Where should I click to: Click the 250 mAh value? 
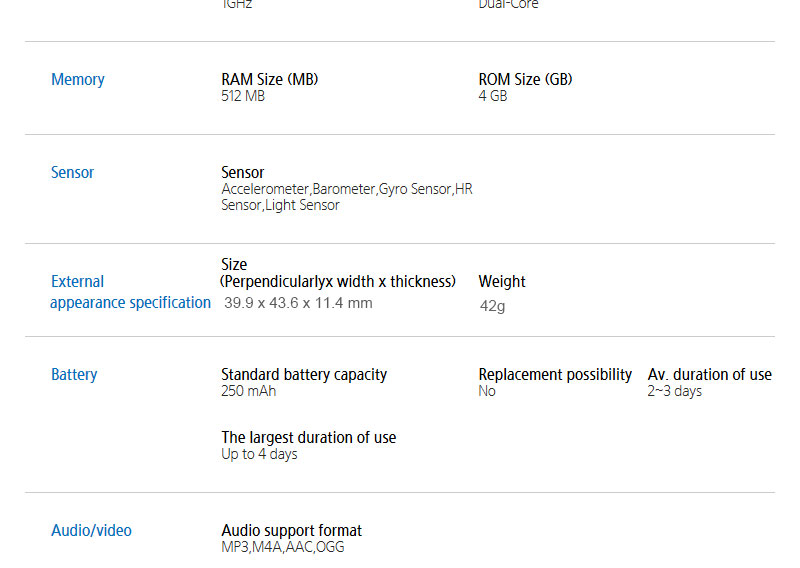pos(249,391)
